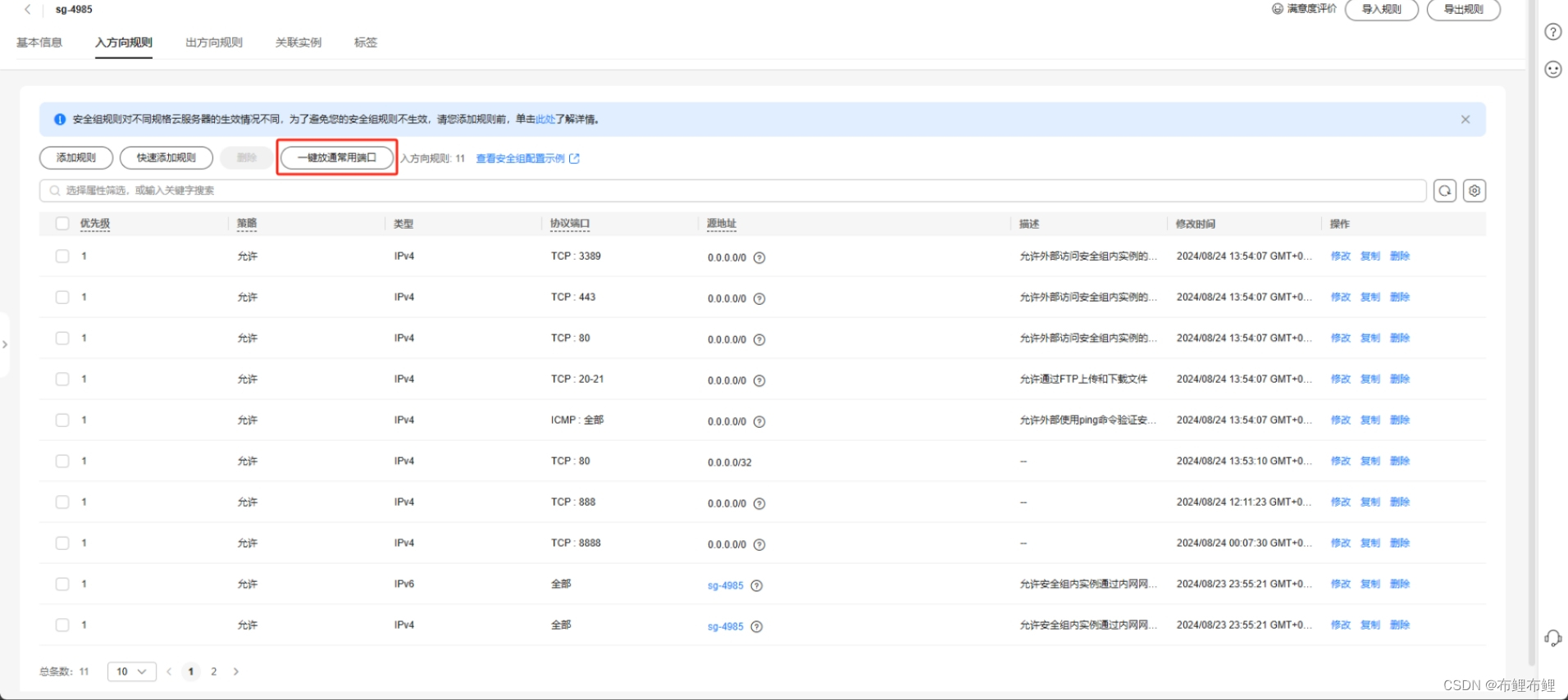The height and width of the screenshot is (700, 1568).
Task: Show source info for TCP 8888 rule
Action: click(759, 544)
